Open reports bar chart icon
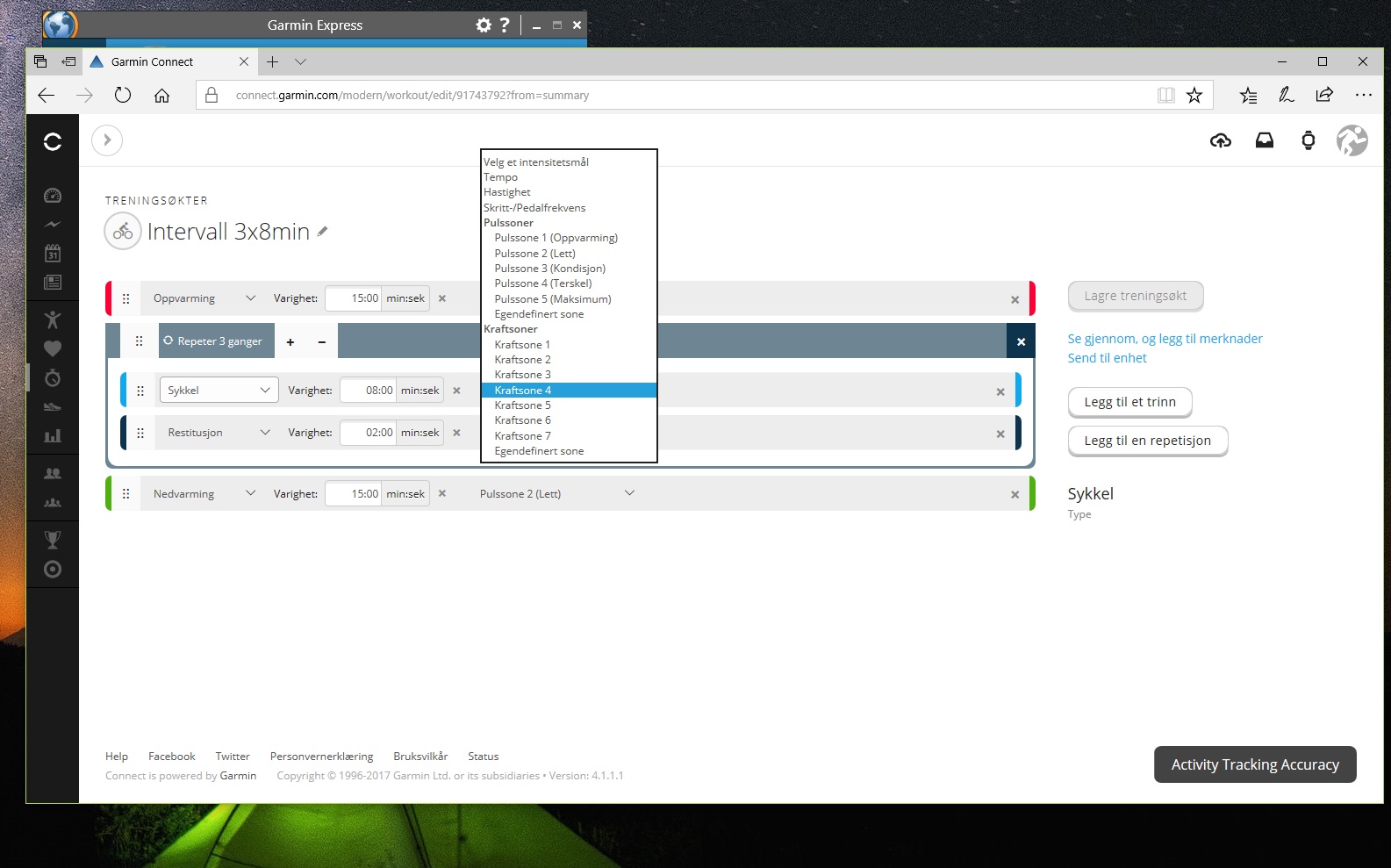 53,435
